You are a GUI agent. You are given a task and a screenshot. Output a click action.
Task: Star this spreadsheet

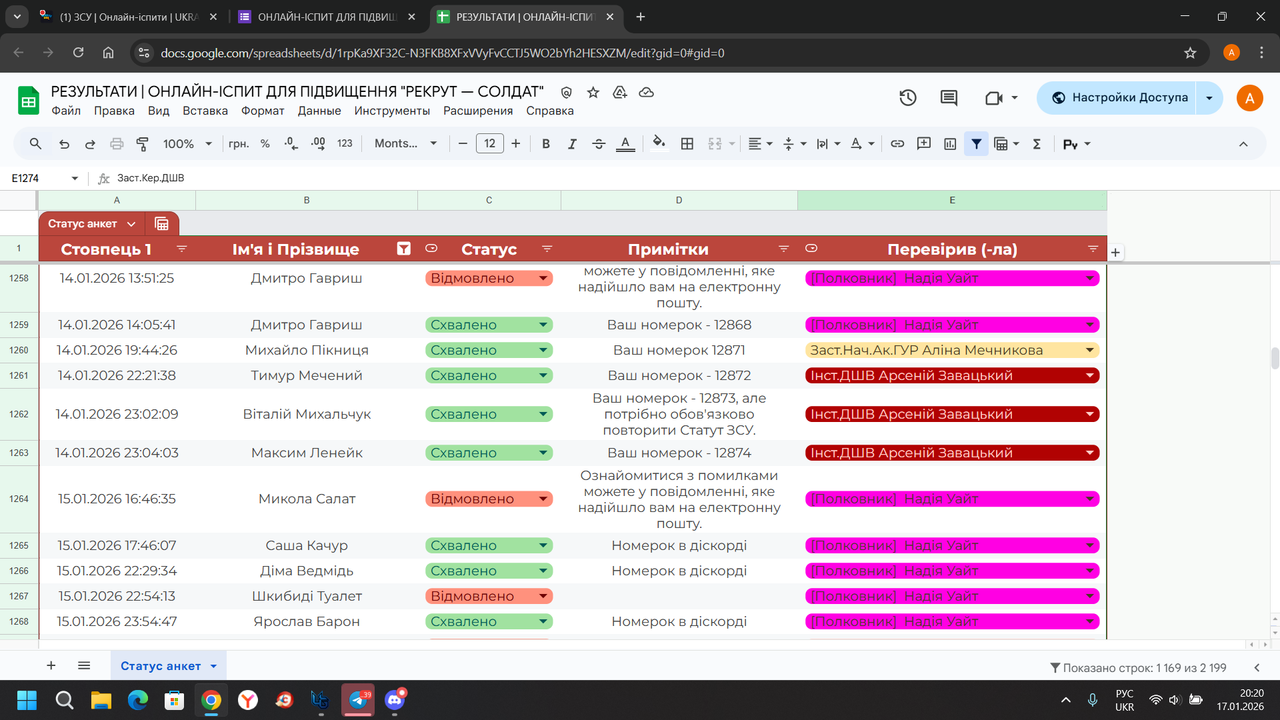[x=593, y=92]
